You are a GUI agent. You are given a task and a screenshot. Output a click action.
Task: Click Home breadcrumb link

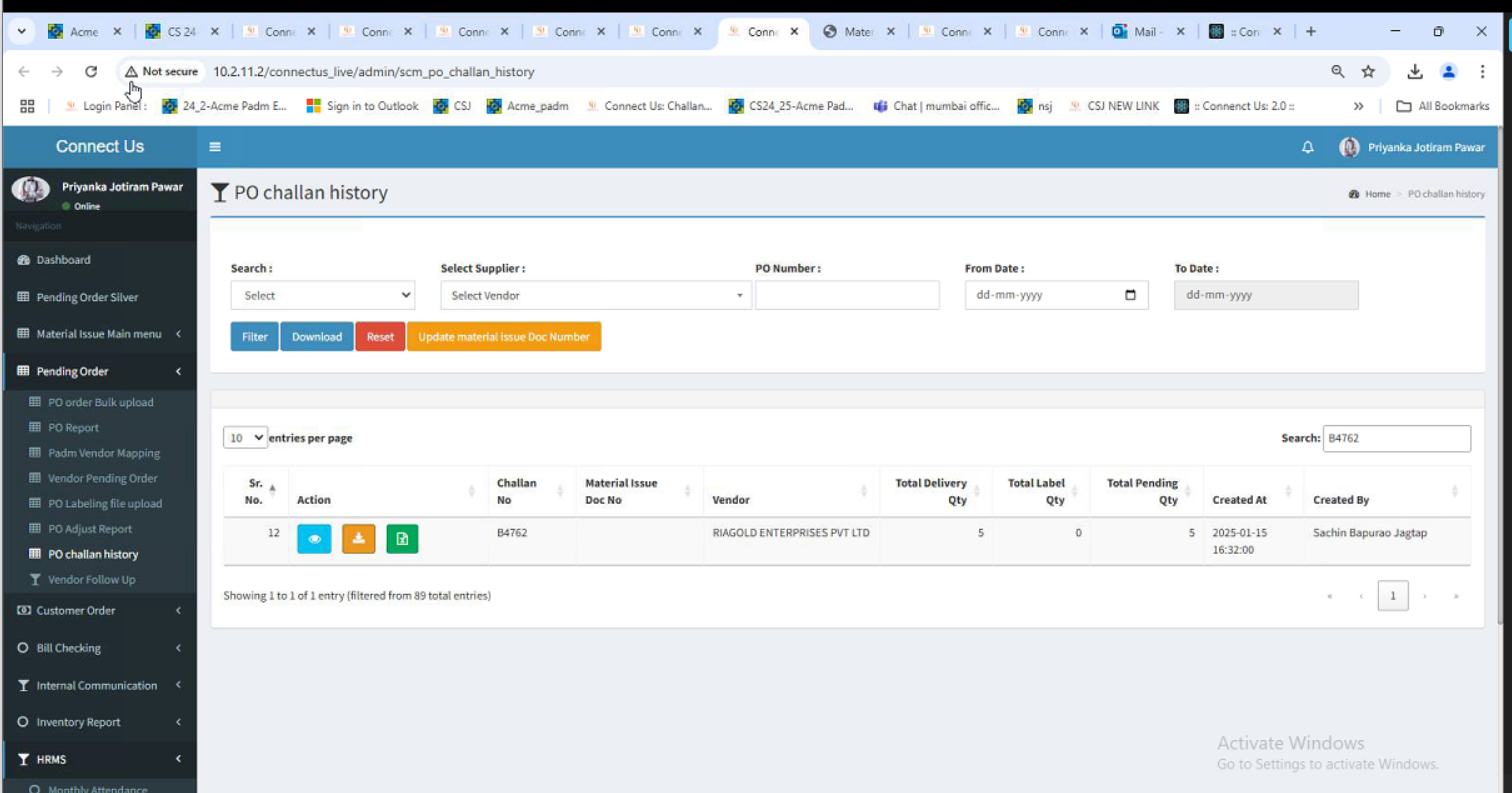click(x=1378, y=194)
